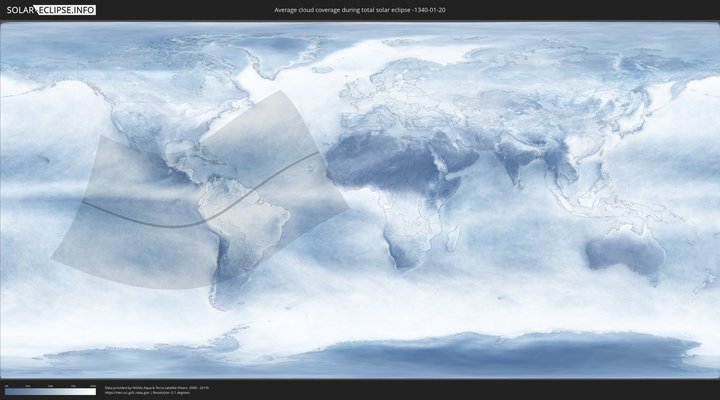This screenshot has height=400, width=720.
Task: Click the cloud coverage gradient legend bar
Action: coord(50,392)
